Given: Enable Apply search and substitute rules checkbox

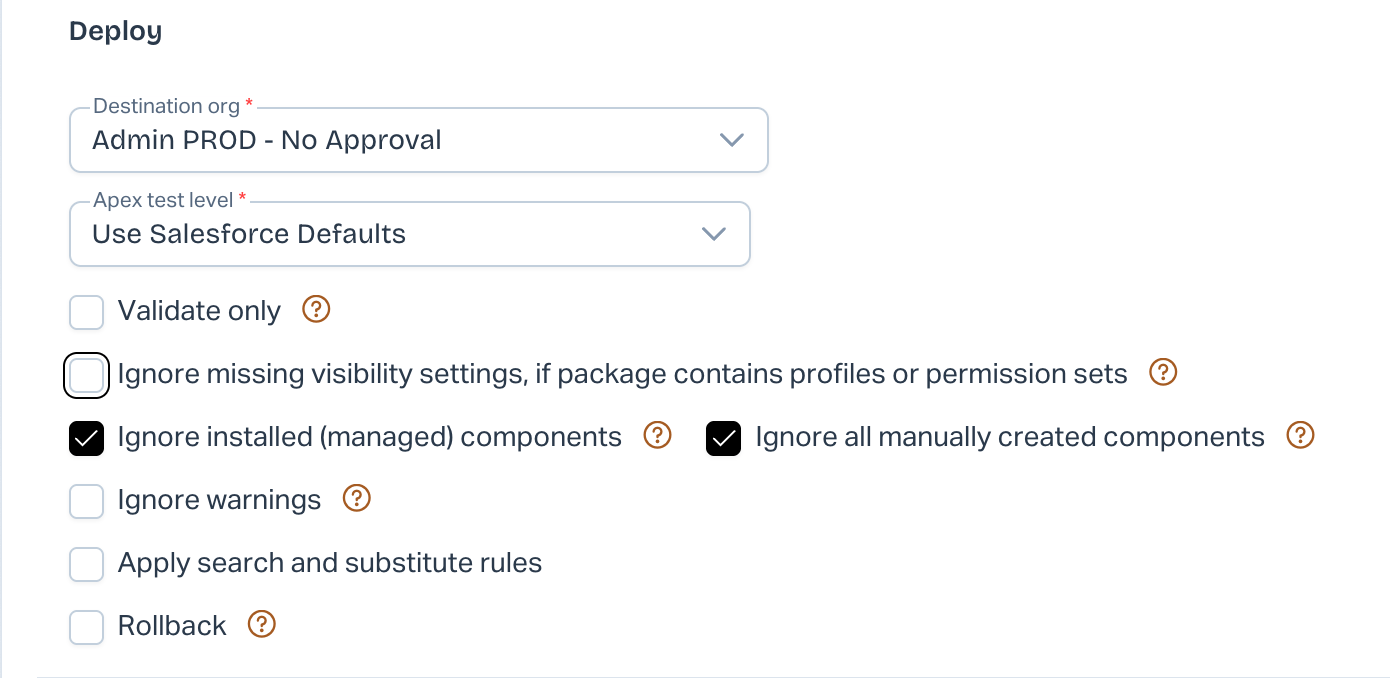Looking at the screenshot, I should click(x=87, y=565).
